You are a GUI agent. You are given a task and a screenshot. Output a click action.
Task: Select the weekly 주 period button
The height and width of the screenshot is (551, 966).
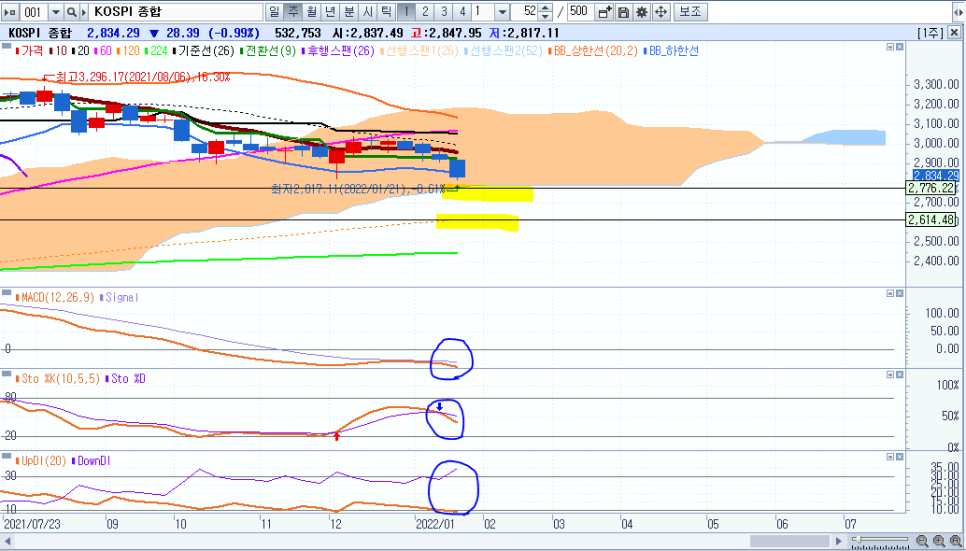pyautogui.click(x=293, y=12)
